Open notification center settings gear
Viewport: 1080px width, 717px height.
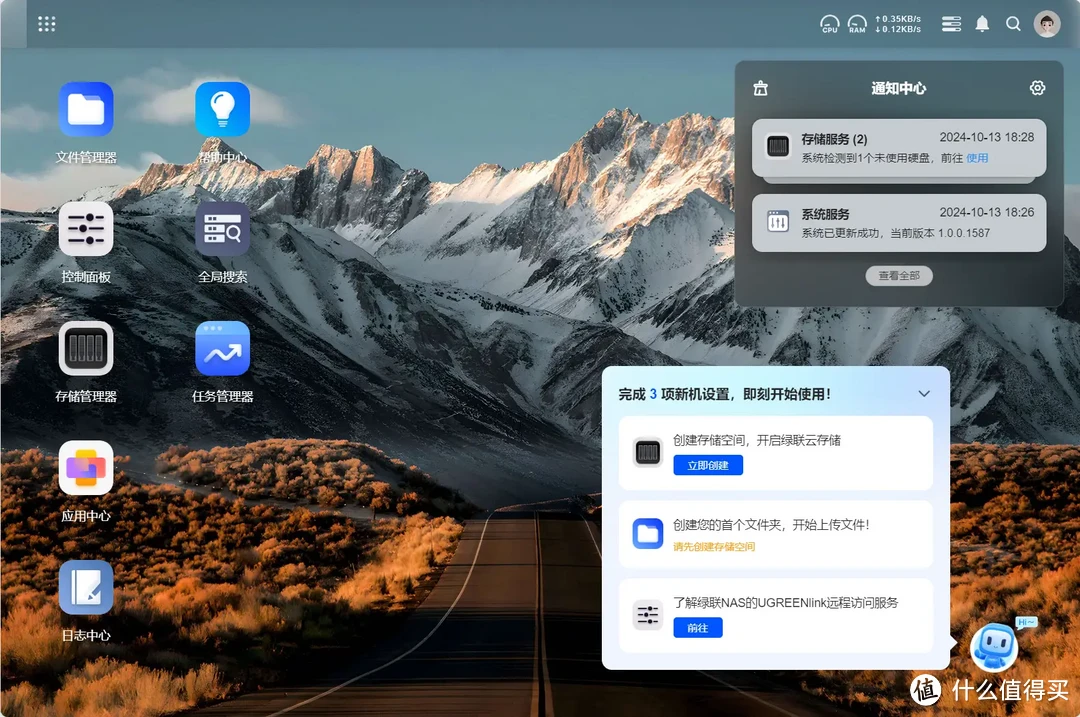(1037, 88)
